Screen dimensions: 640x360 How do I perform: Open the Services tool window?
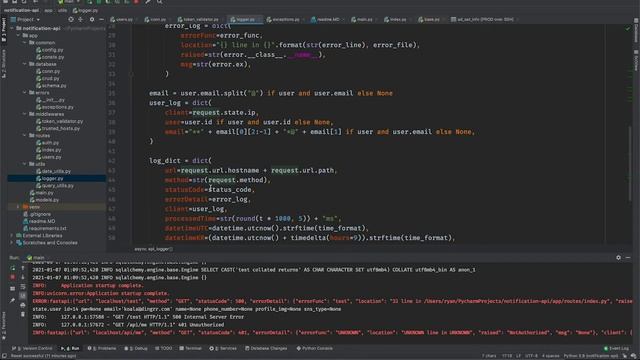click(223, 348)
